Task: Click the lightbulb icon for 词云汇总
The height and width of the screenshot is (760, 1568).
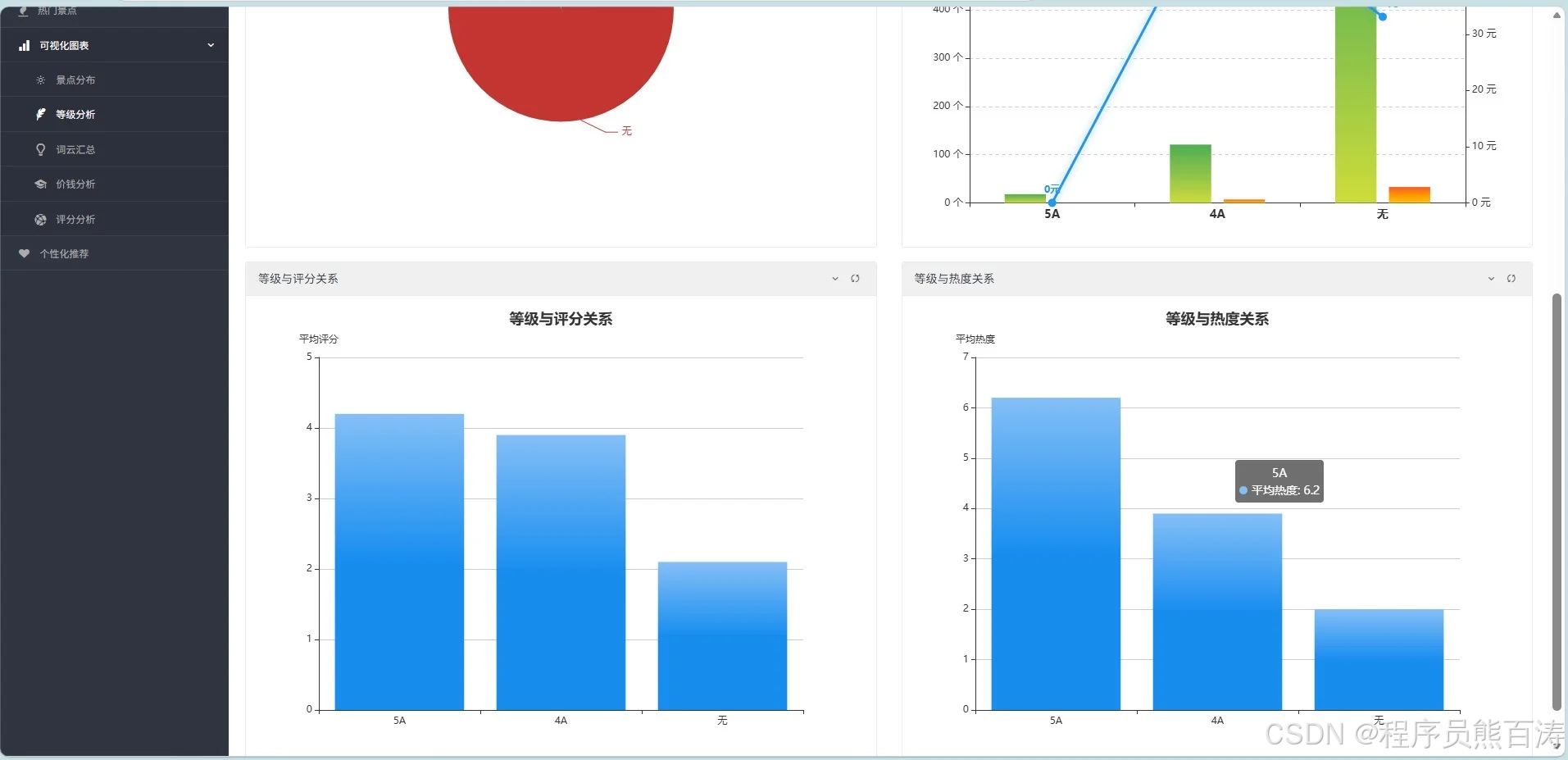Action: tap(40, 149)
